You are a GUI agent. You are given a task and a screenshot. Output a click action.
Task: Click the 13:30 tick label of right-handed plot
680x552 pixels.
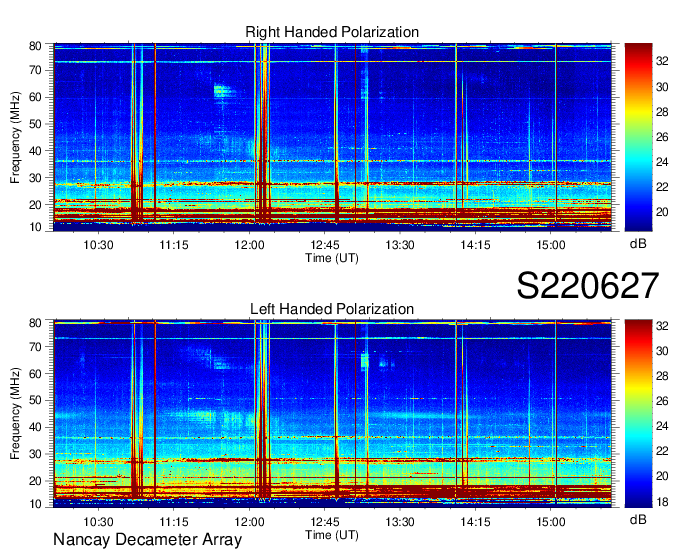400,245
